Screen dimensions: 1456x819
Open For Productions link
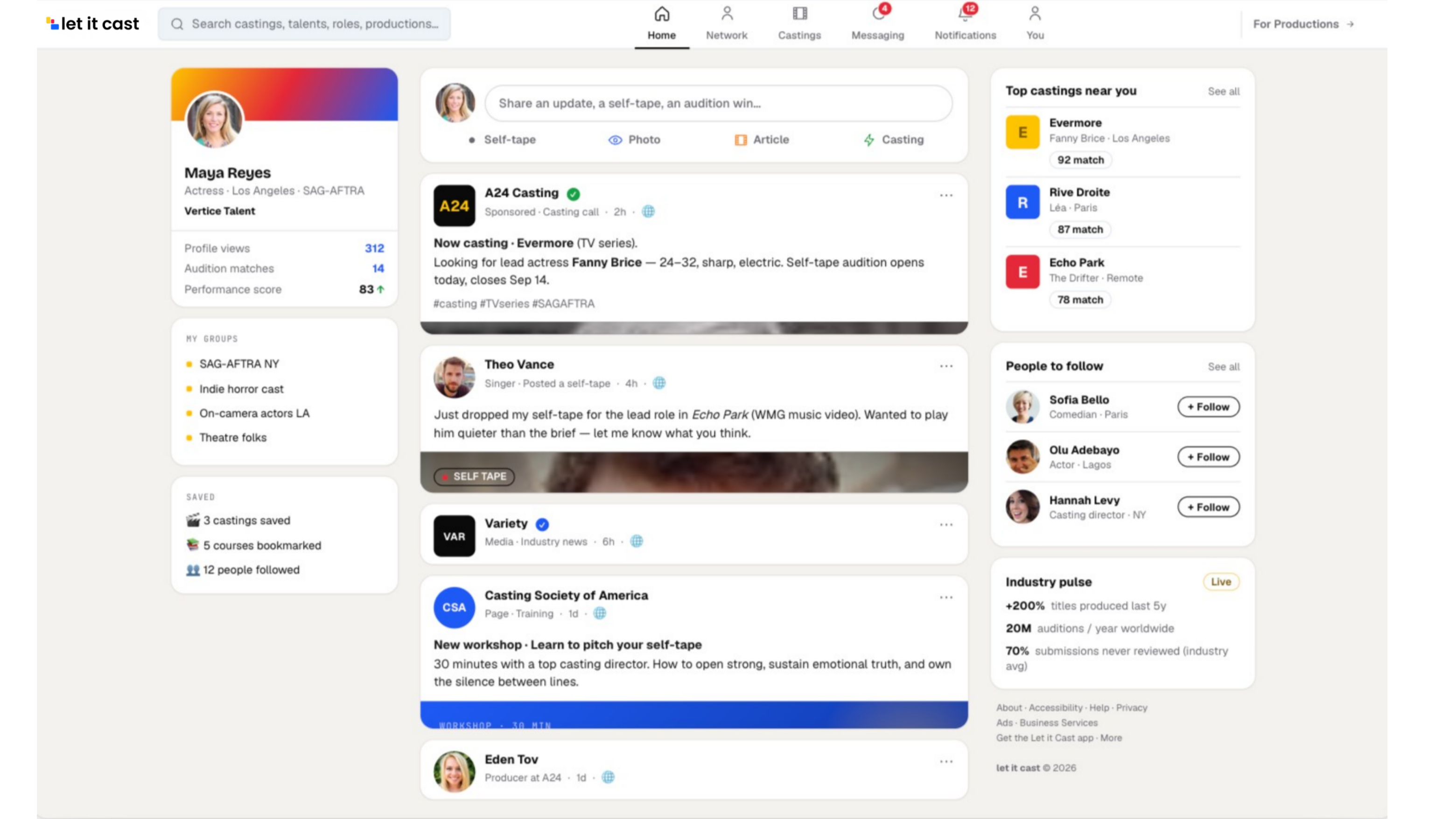(1303, 24)
